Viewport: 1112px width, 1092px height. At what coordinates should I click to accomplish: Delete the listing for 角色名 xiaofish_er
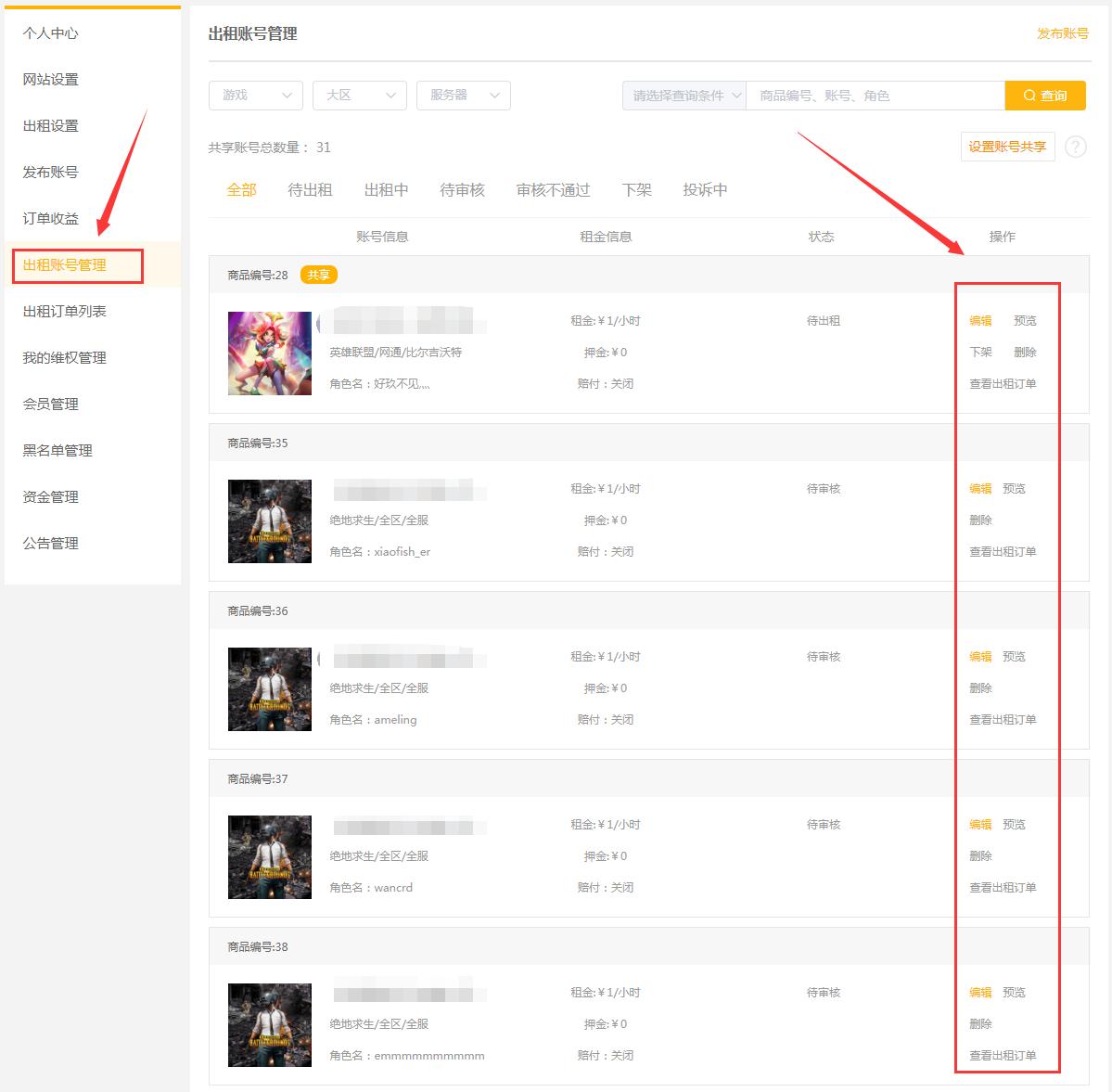click(x=979, y=520)
